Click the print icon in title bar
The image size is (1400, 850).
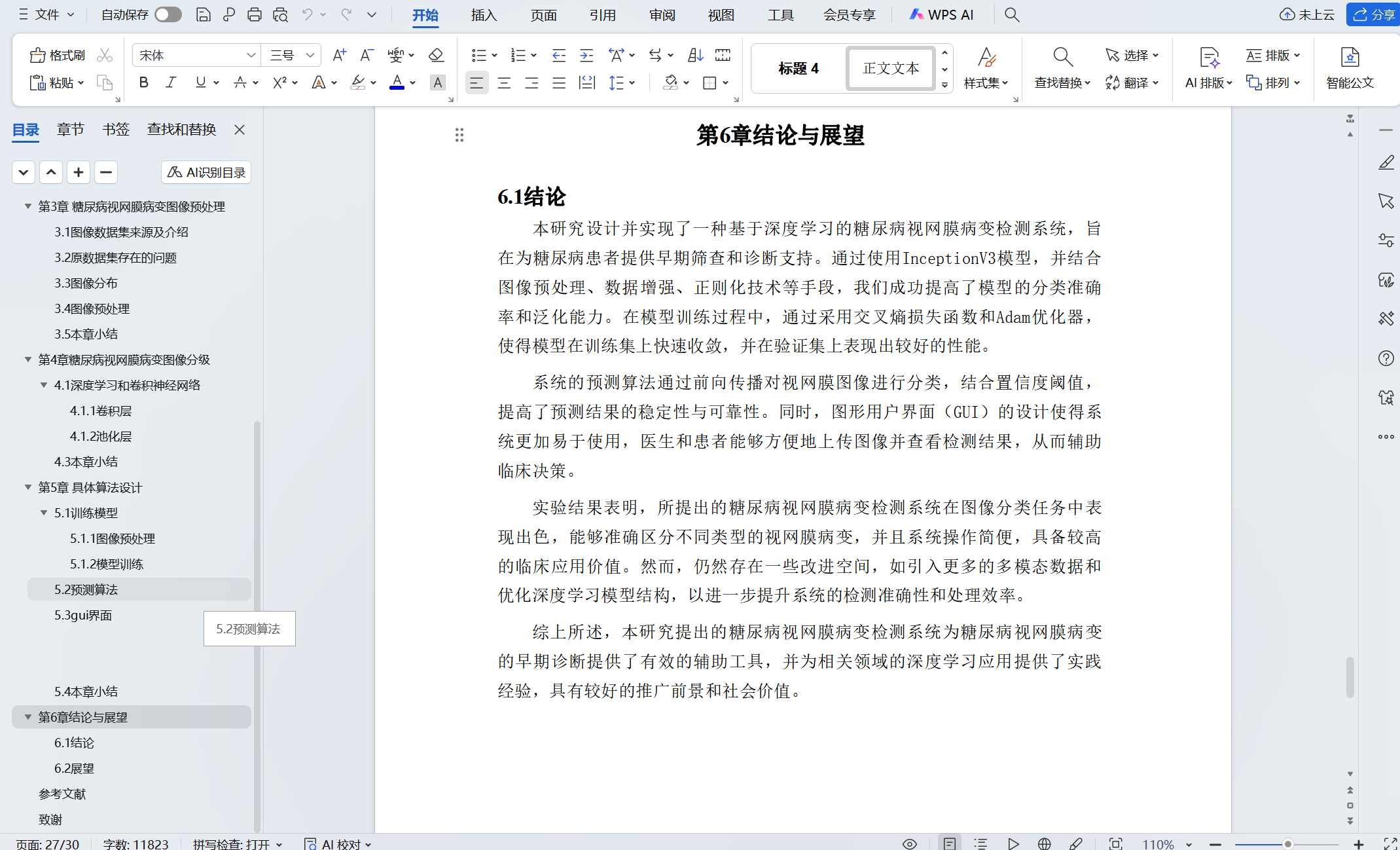[x=254, y=14]
